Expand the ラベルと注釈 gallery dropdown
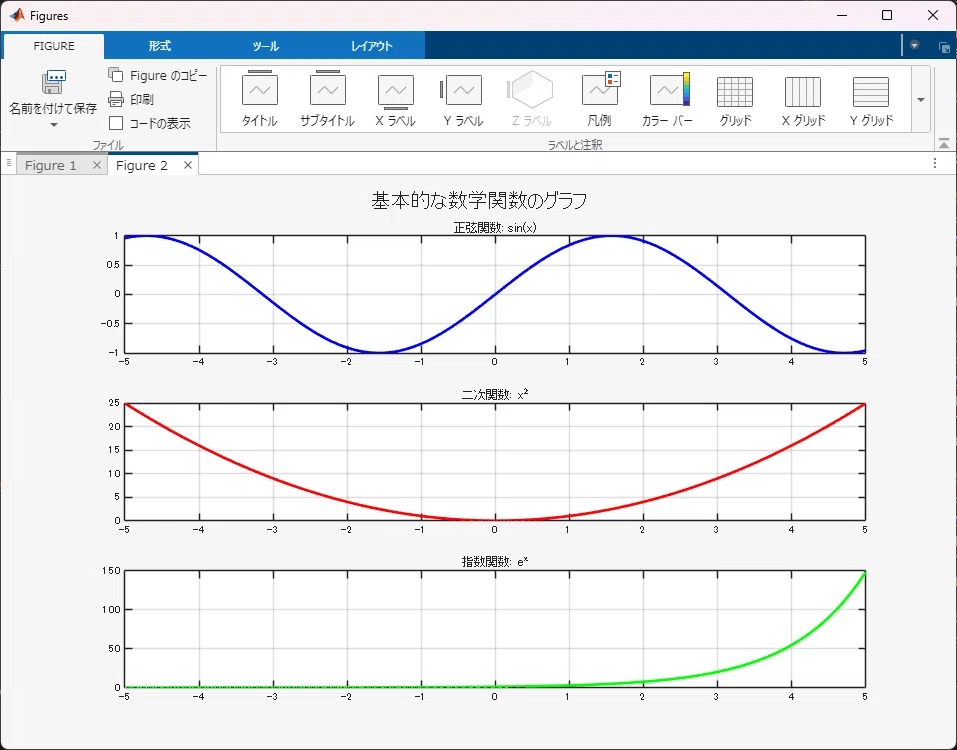Viewport: 957px width, 750px height. [921, 99]
